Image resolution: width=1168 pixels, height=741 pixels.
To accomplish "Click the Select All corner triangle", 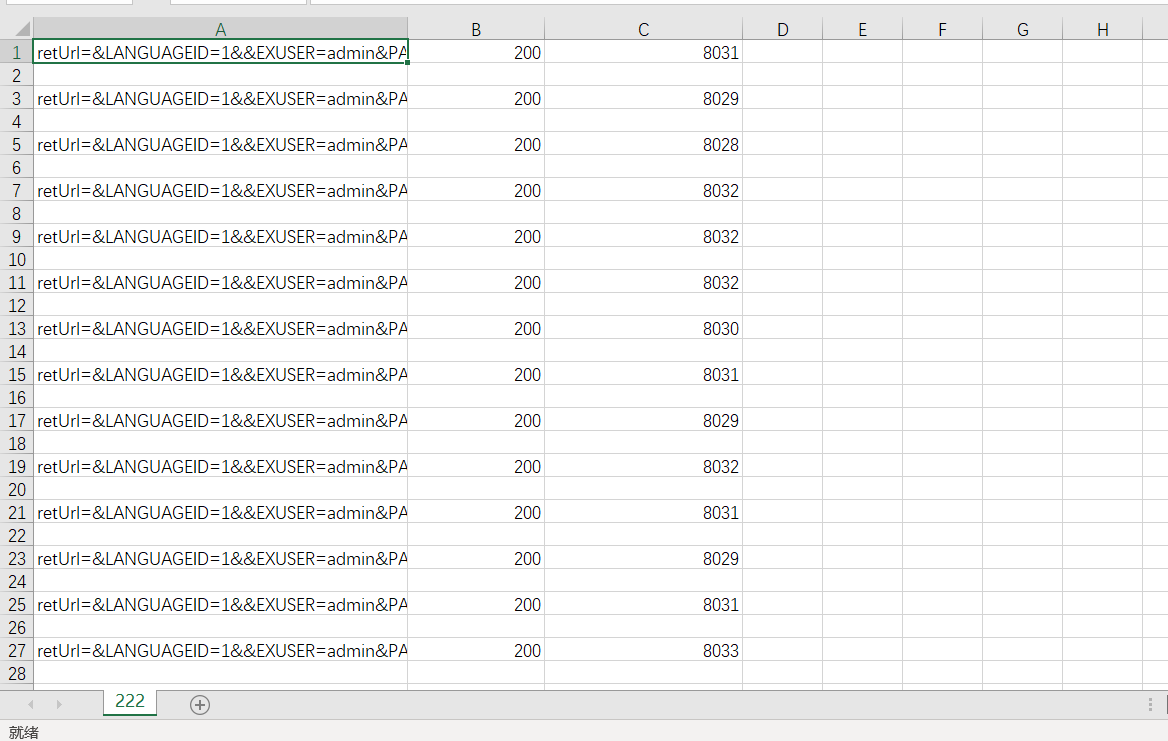I will click(17, 30).
